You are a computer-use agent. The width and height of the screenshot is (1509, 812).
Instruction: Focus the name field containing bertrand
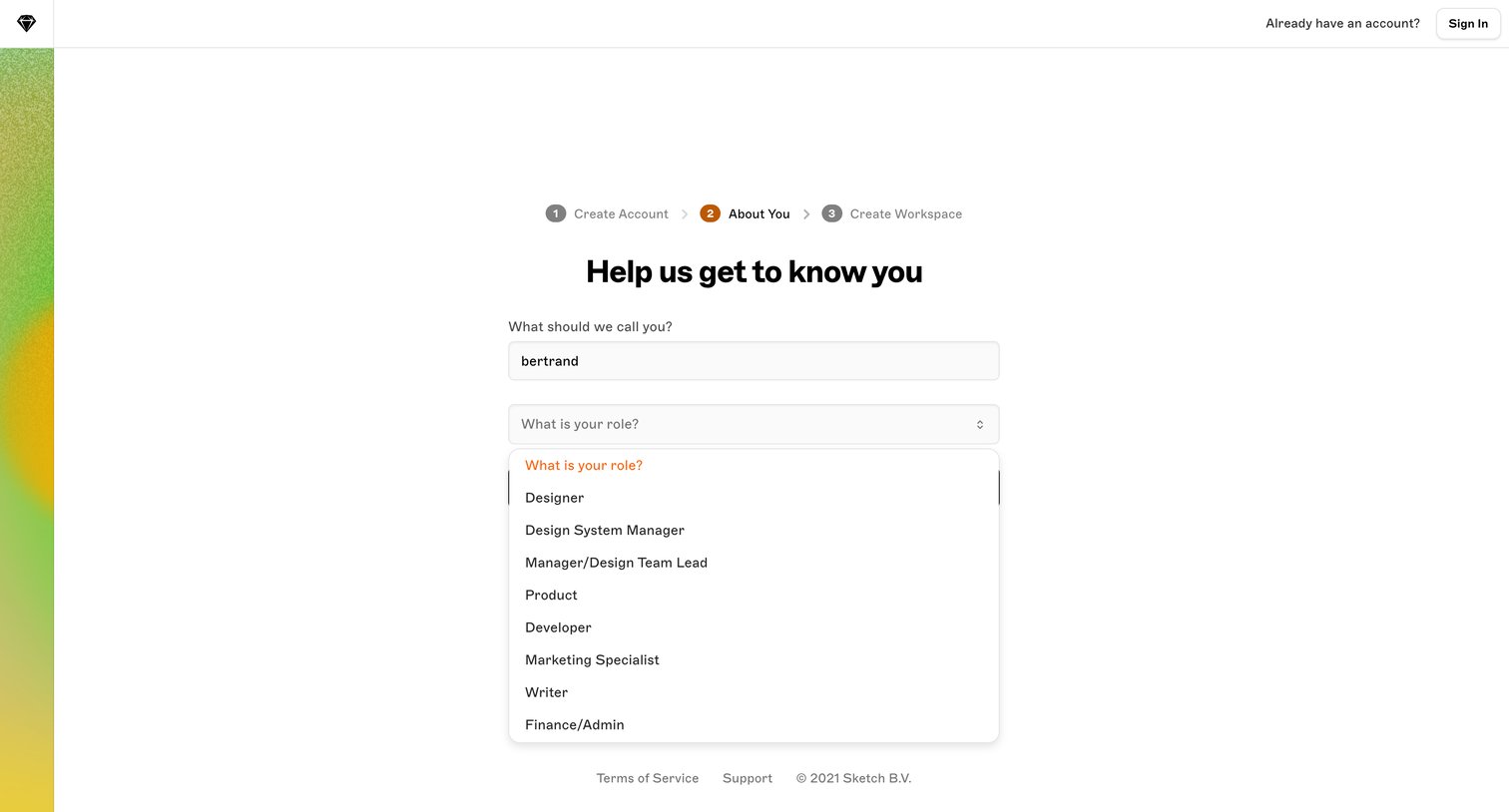pos(754,361)
